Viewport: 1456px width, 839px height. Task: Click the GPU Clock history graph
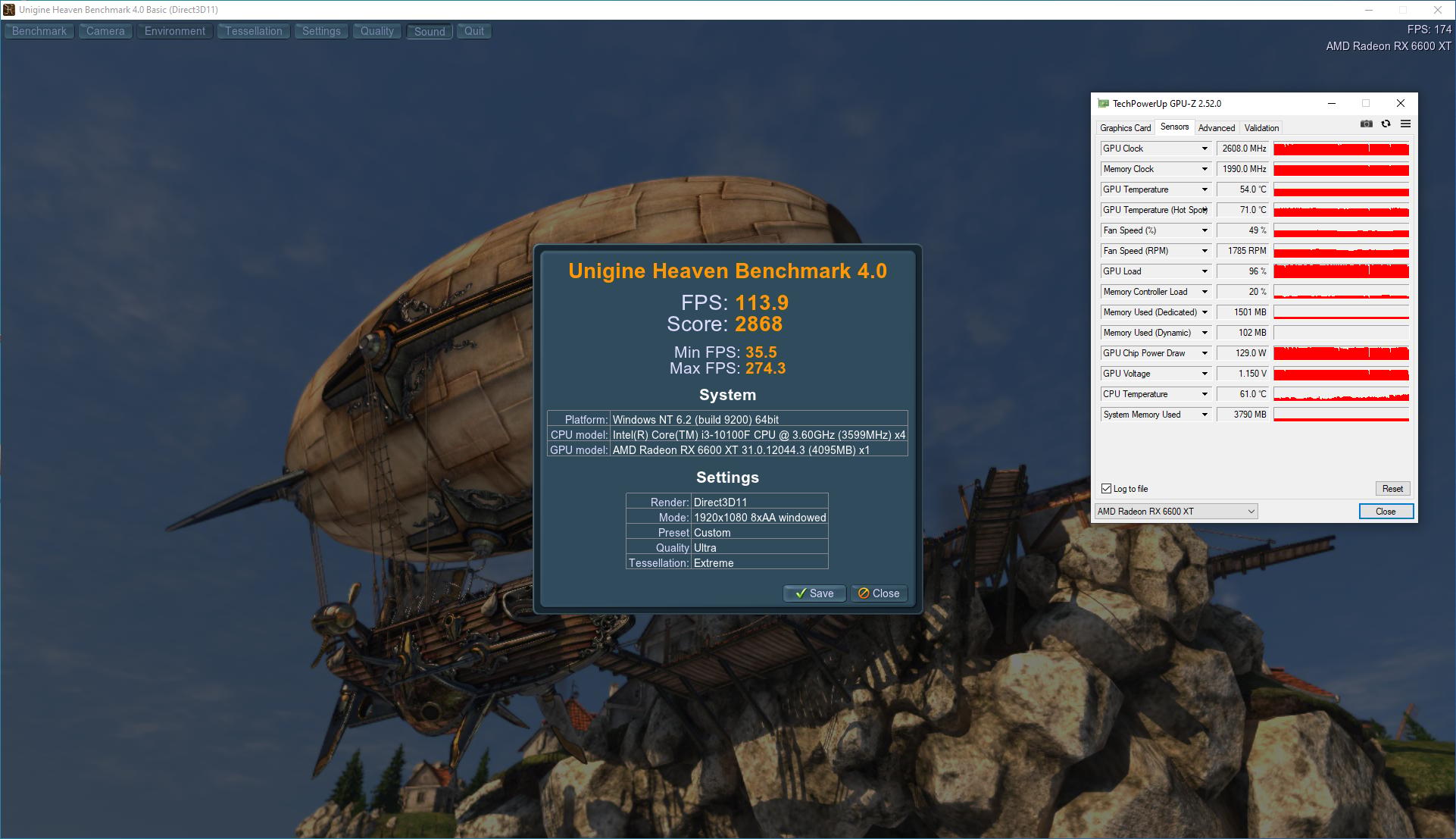pos(1341,149)
